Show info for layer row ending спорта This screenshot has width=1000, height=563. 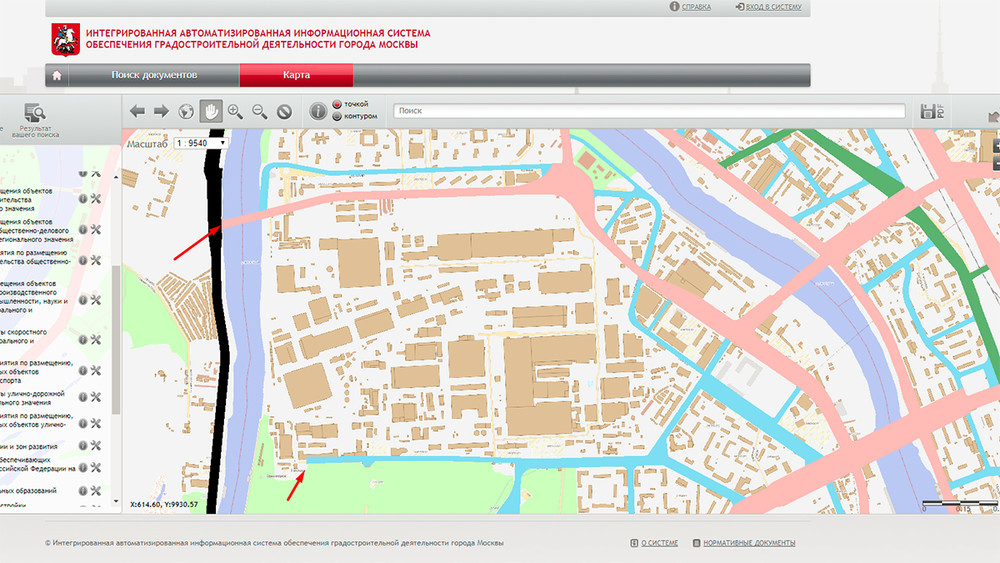83,370
